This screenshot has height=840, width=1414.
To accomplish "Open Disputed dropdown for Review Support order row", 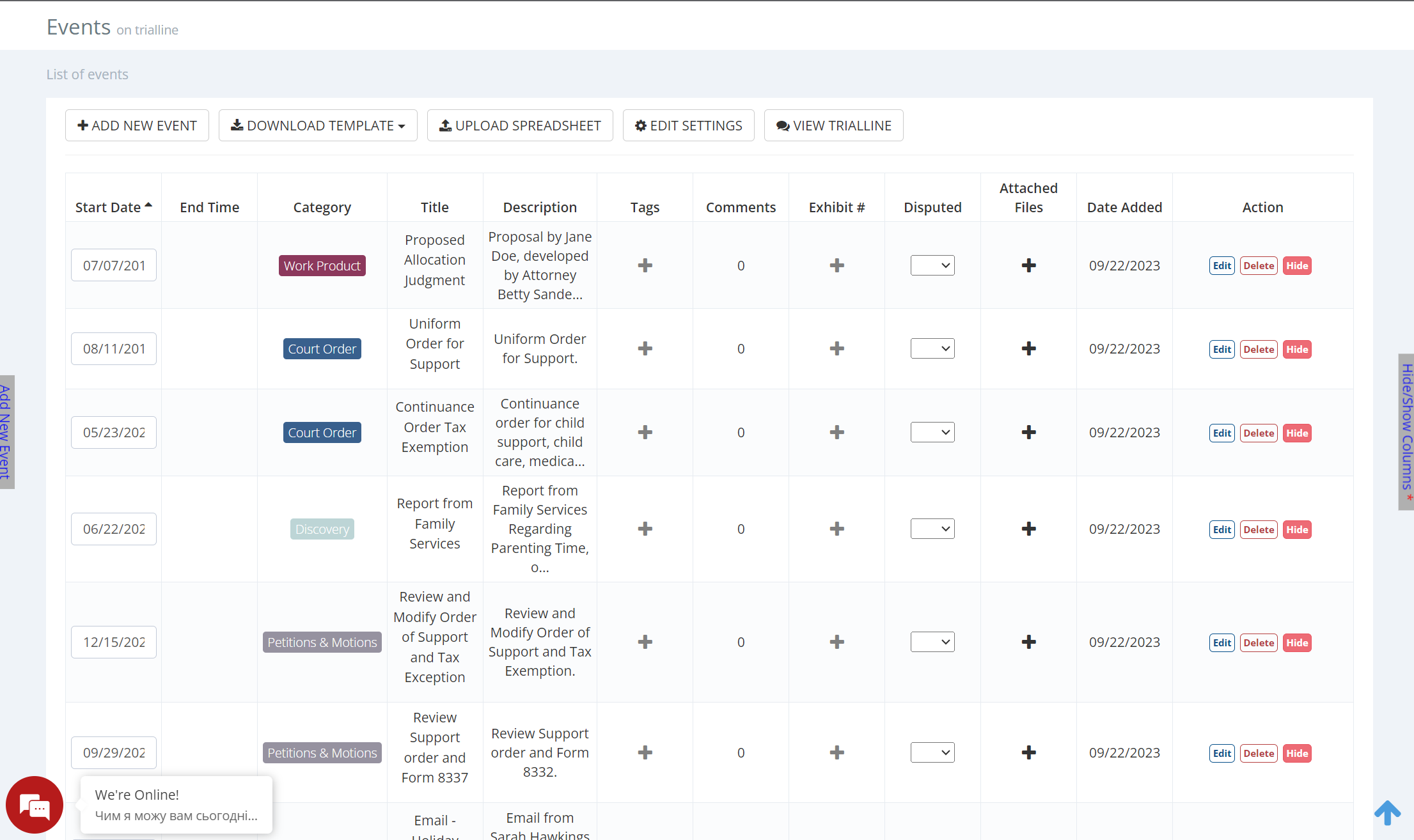I will (932, 752).
